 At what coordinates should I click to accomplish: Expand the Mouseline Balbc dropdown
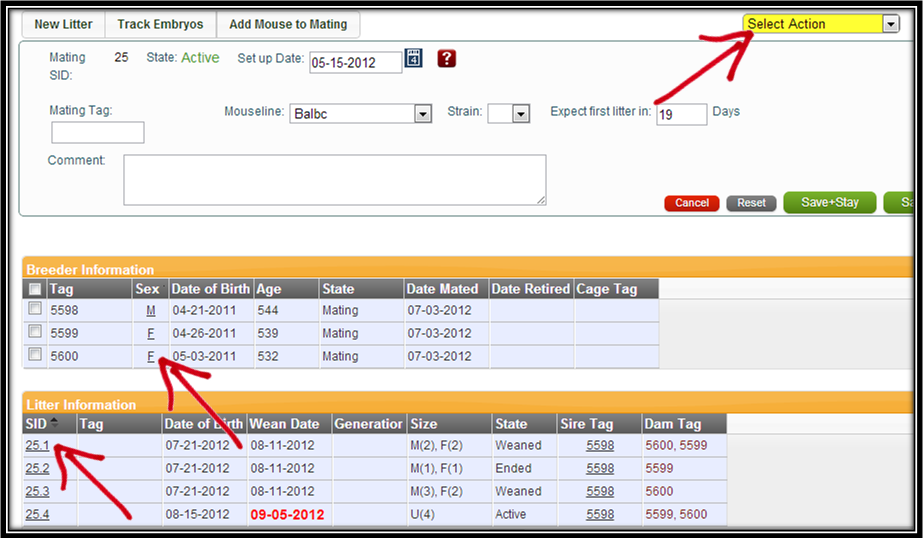(x=422, y=114)
